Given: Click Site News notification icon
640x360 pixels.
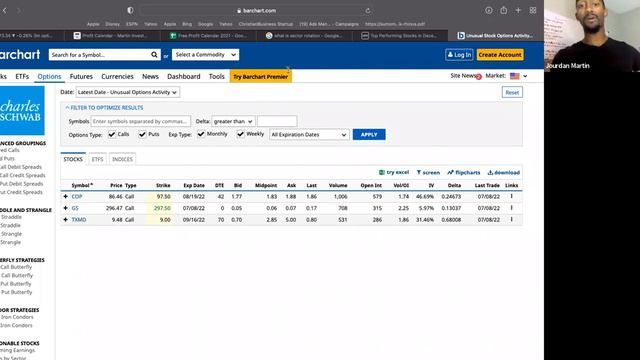Looking at the screenshot, I should coord(478,77).
